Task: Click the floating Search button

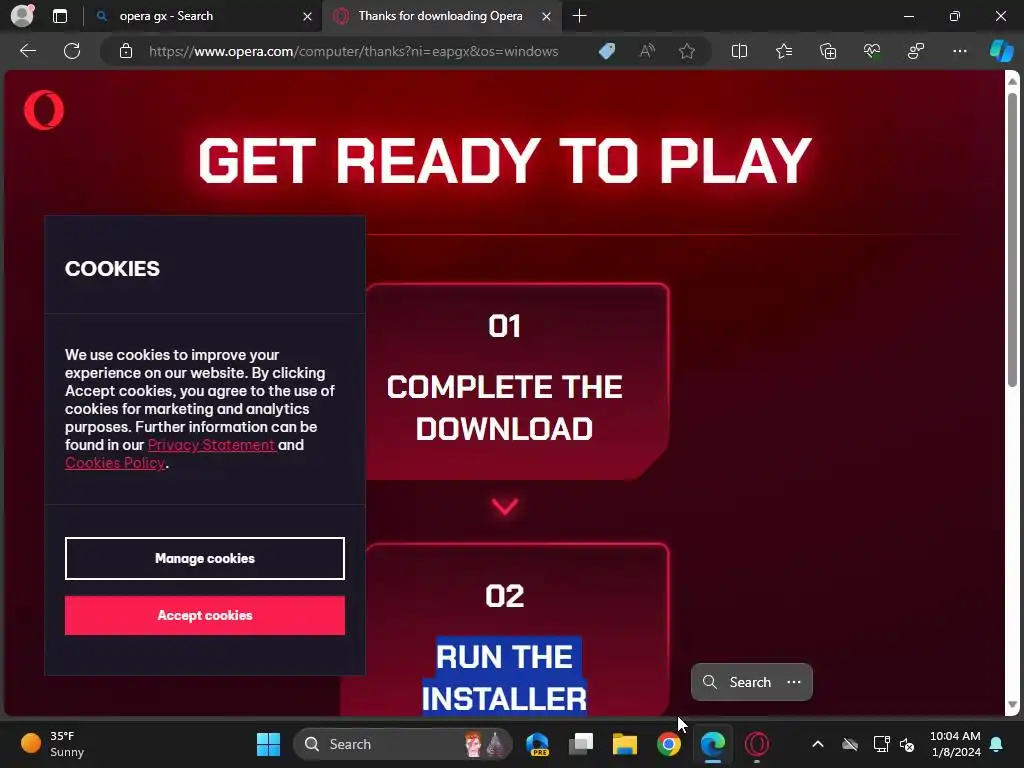Action: (738, 682)
